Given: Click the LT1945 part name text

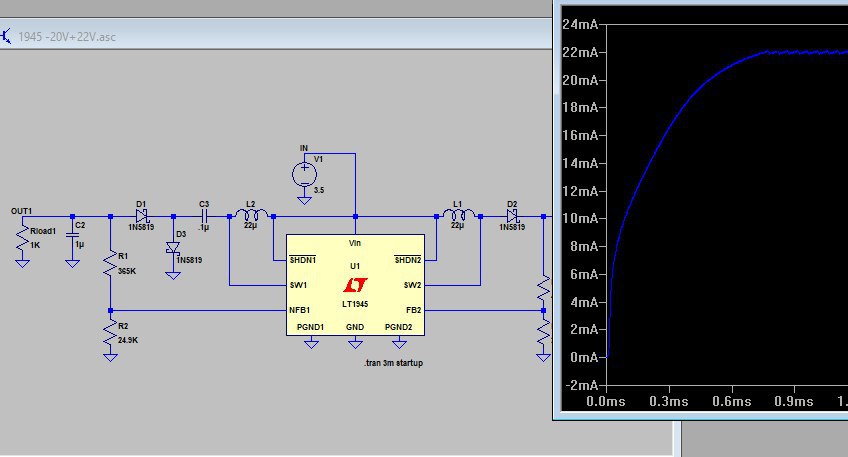Looking at the screenshot, I should (x=355, y=304).
